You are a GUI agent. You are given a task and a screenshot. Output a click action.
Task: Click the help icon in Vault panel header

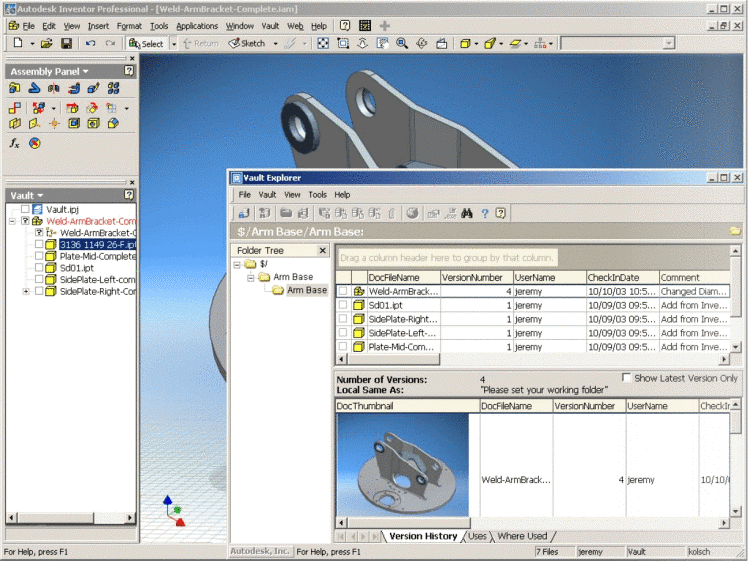click(x=129, y=195)
